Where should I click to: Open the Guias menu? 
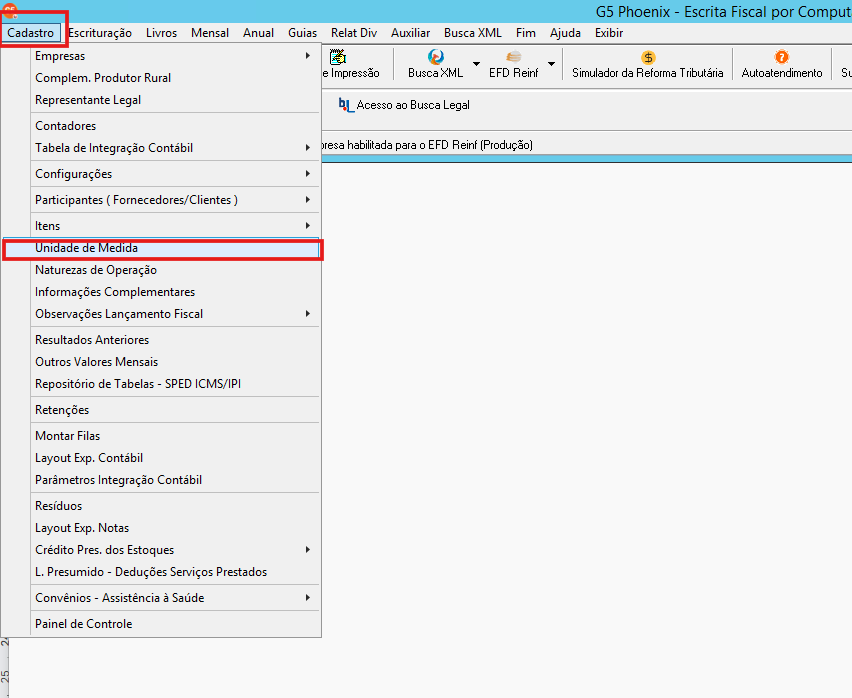[302, 33]
